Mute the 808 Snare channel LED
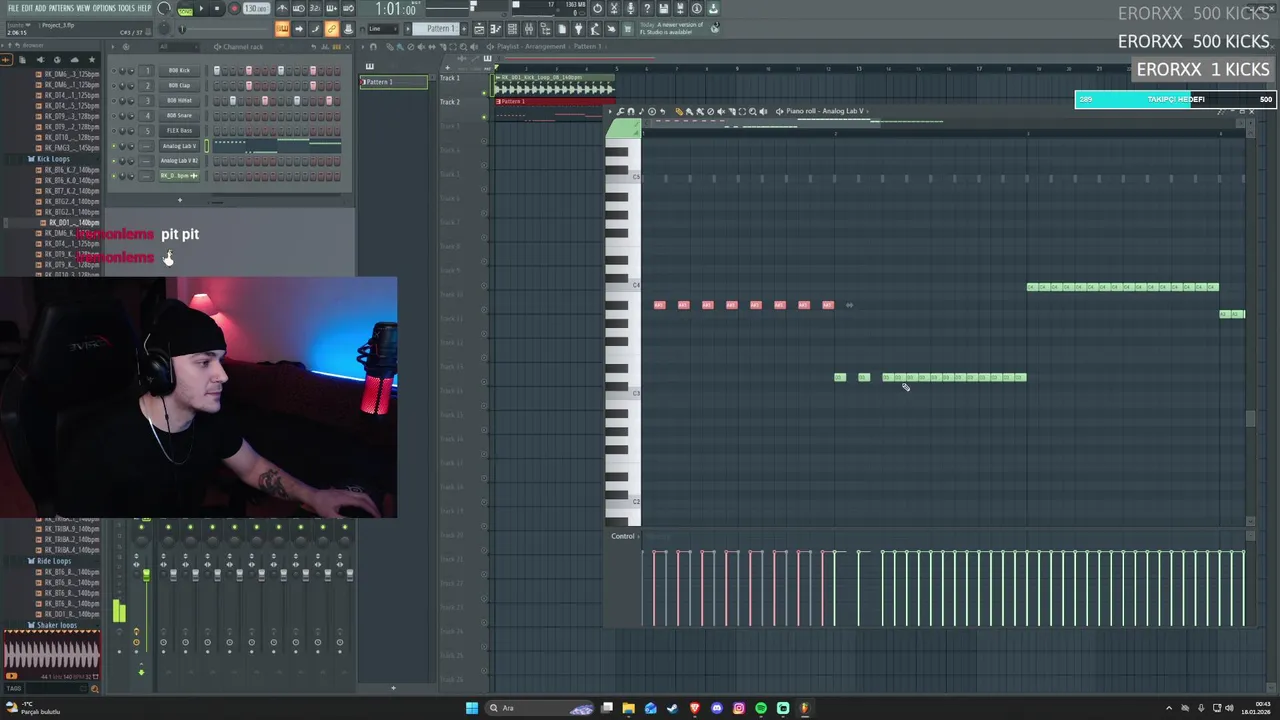Image resolution: width=1280 pixels, height=720 pixels. point(114,116)
